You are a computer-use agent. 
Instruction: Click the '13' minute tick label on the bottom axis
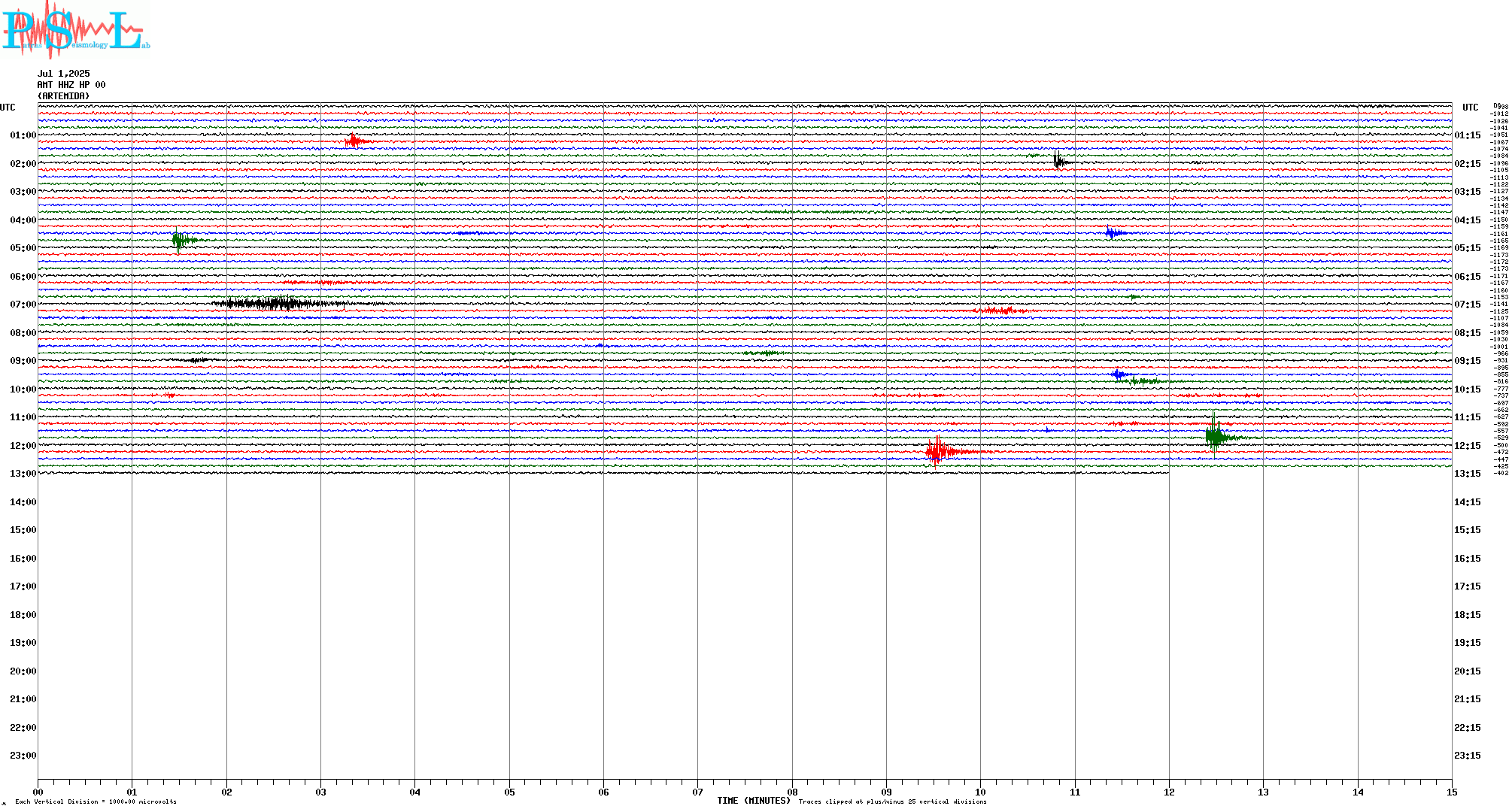(1263, 792)
